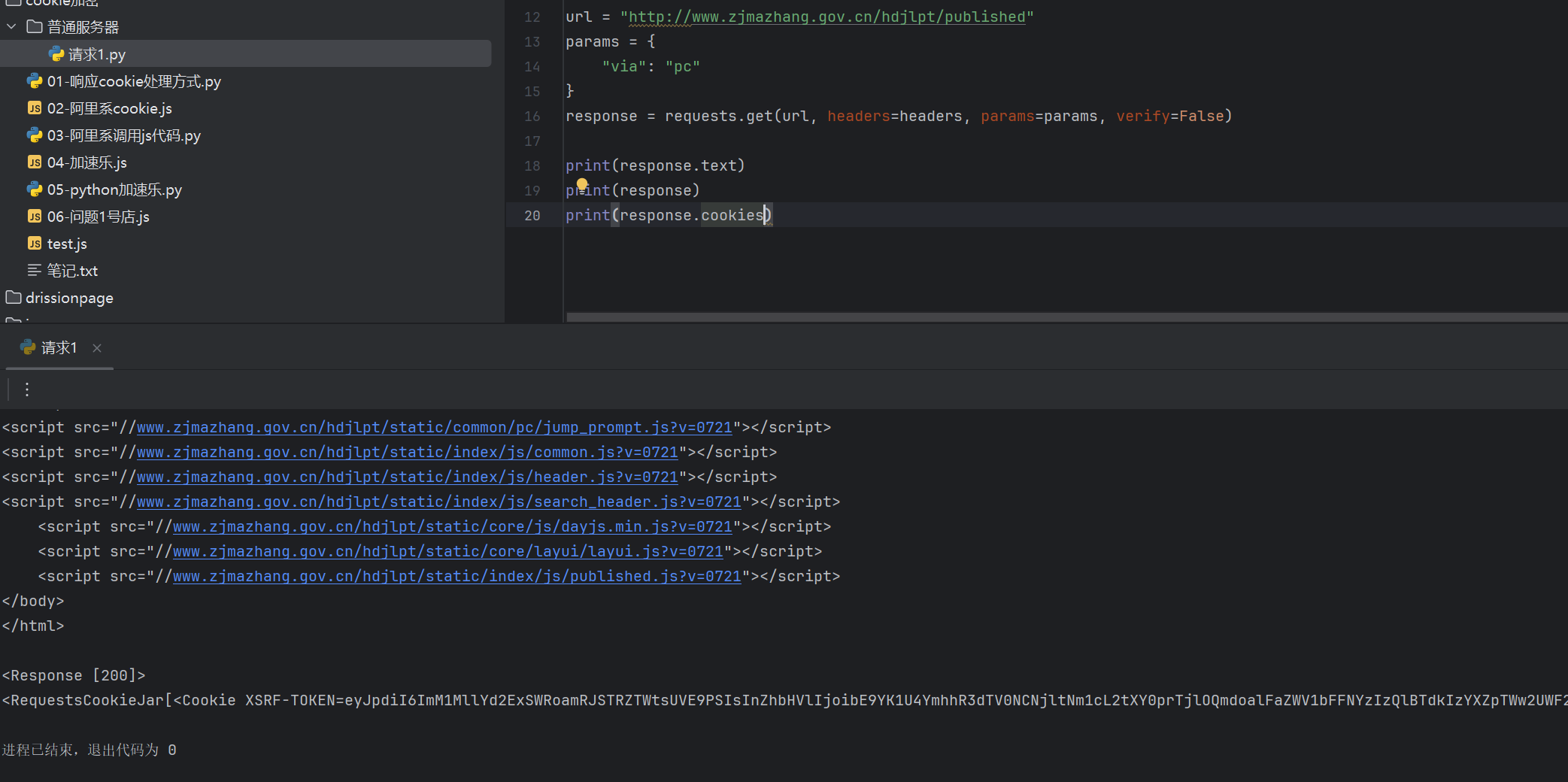Click the text file icon of 笔记.txt
Viewport: 1568px width, 782px height.
(35, 271)
